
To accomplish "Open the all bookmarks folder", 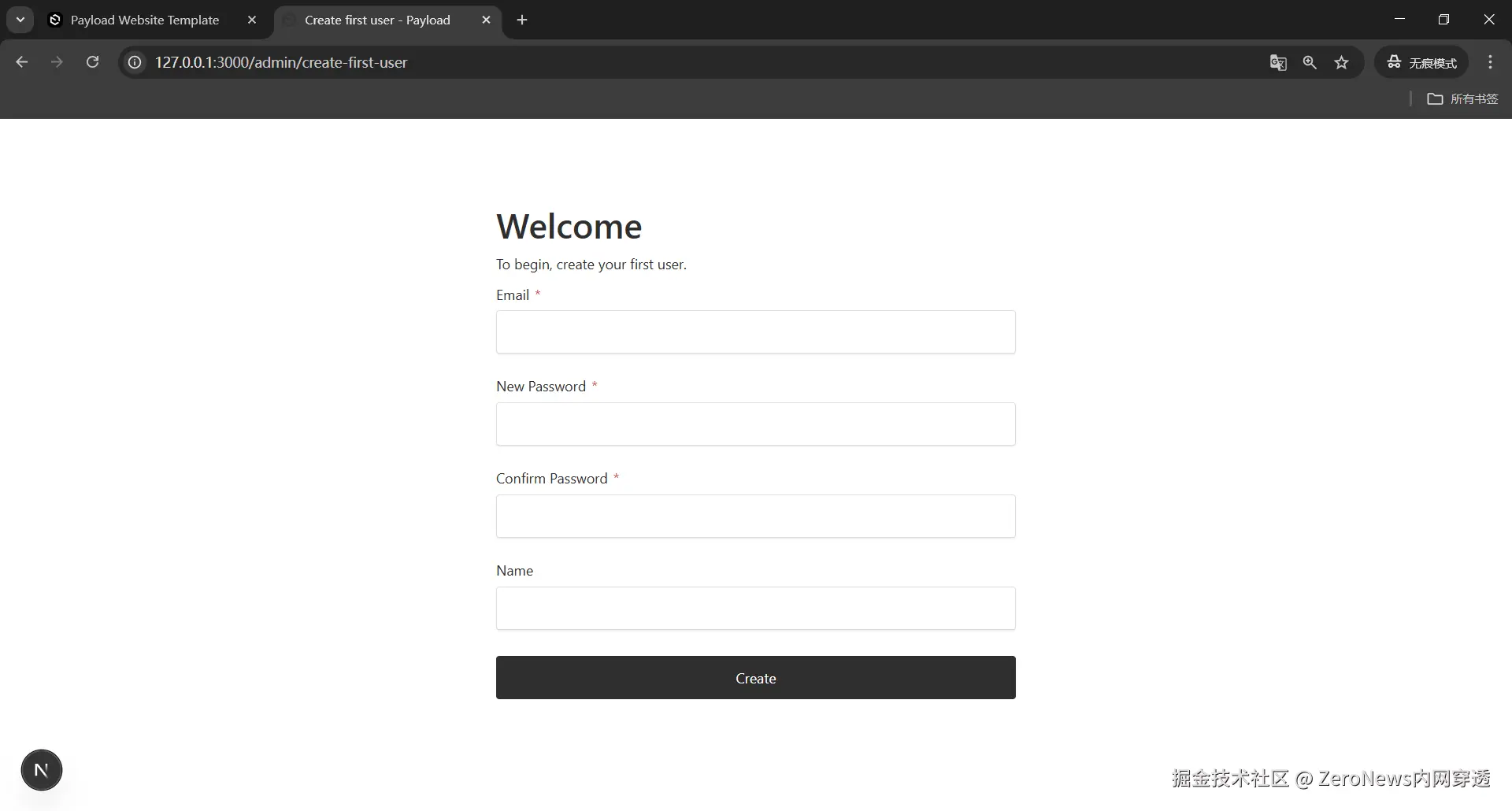I will coord(1462,98).
